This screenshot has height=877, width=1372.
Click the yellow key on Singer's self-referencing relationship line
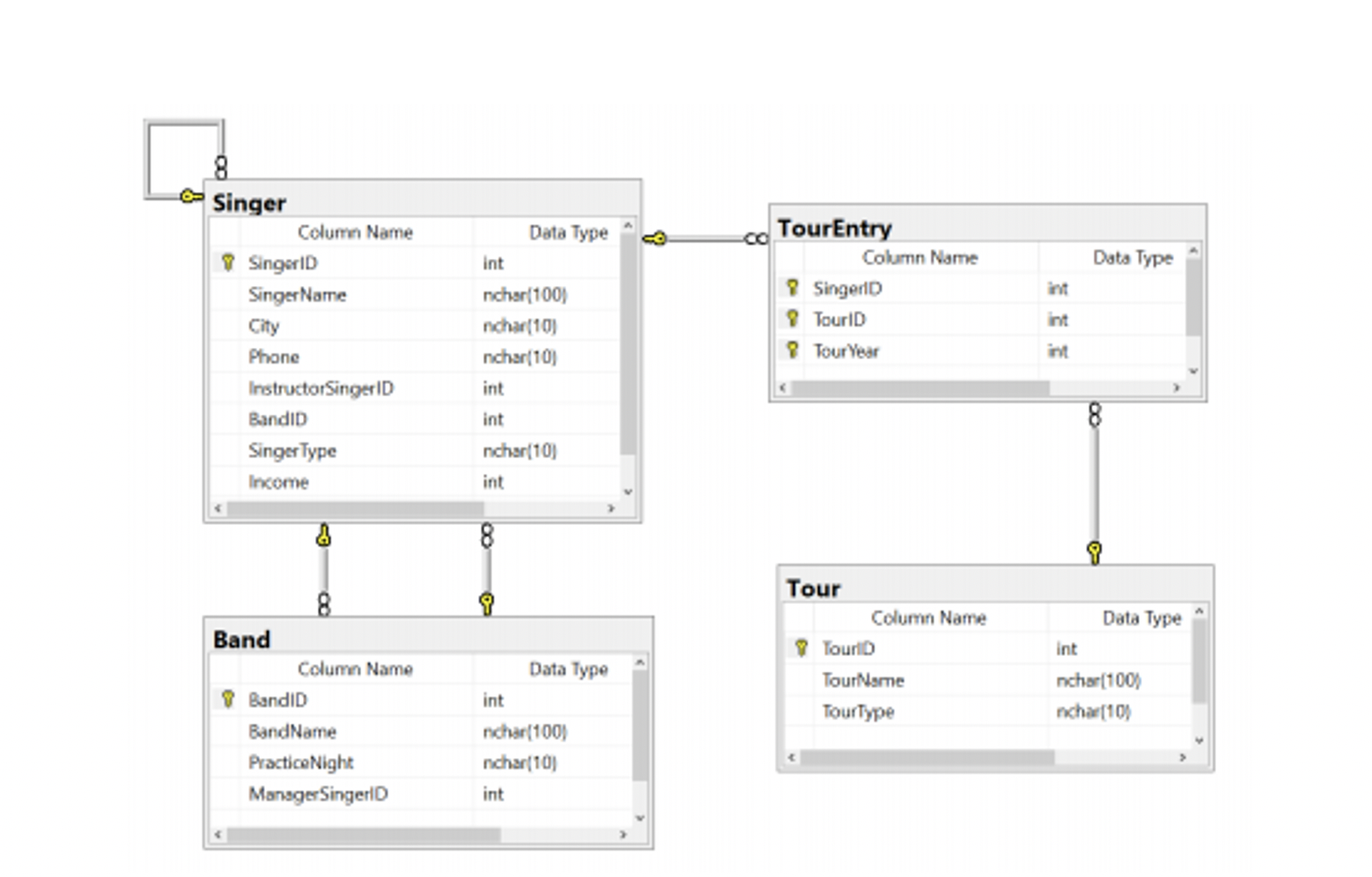(x=188, y=197)
